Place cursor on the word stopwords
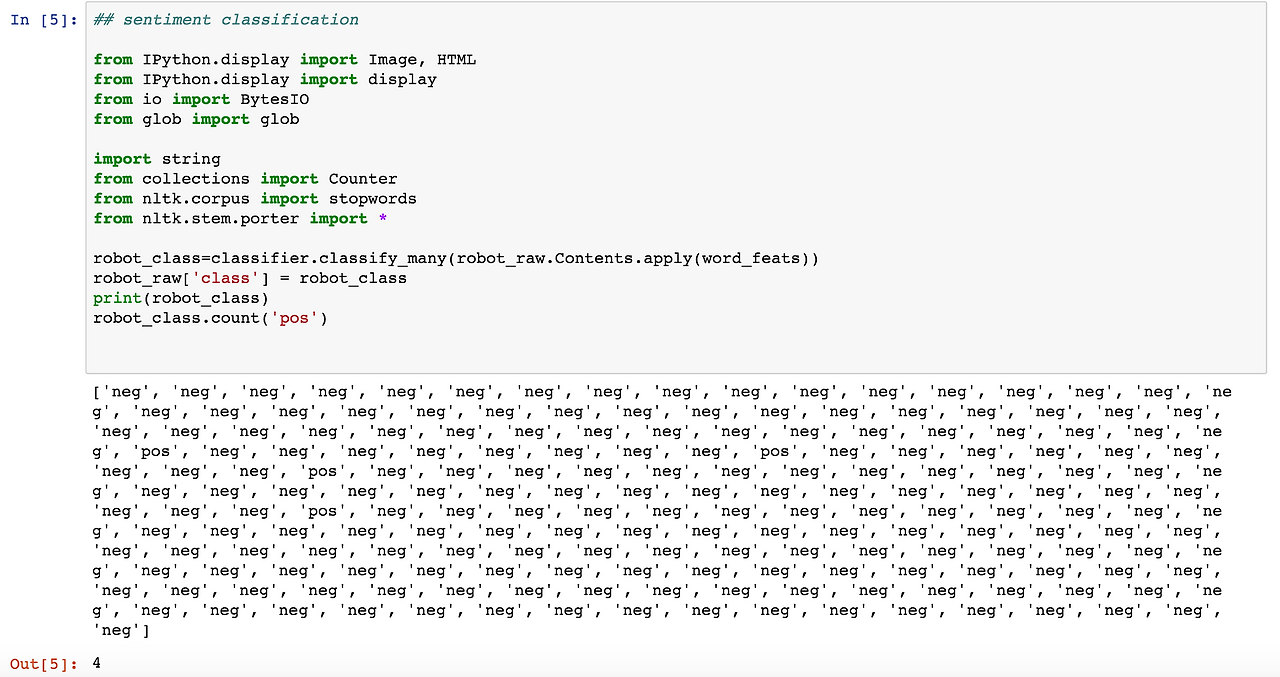Screen dimensions: 1280x677 tap(373, 199)
